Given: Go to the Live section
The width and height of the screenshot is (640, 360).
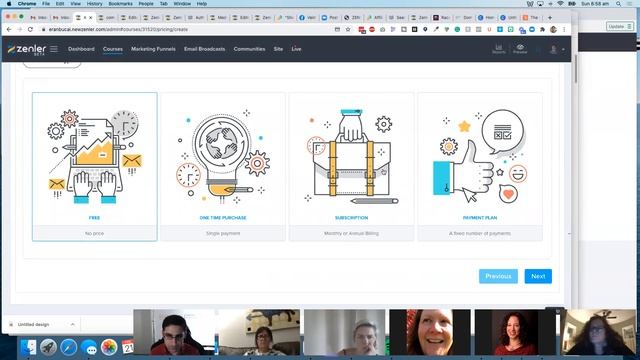Looking at the screenshot, I should [x=296, y=49].
